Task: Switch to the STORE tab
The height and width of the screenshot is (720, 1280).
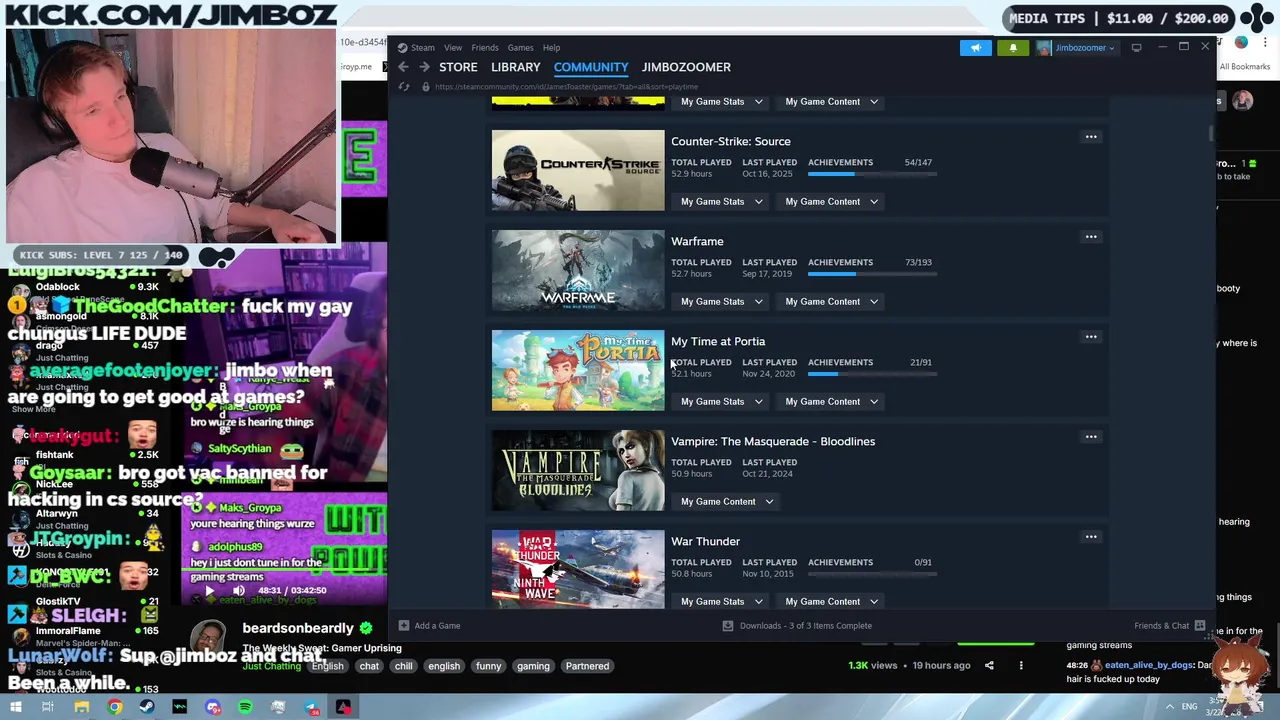Action: point(458,67)
